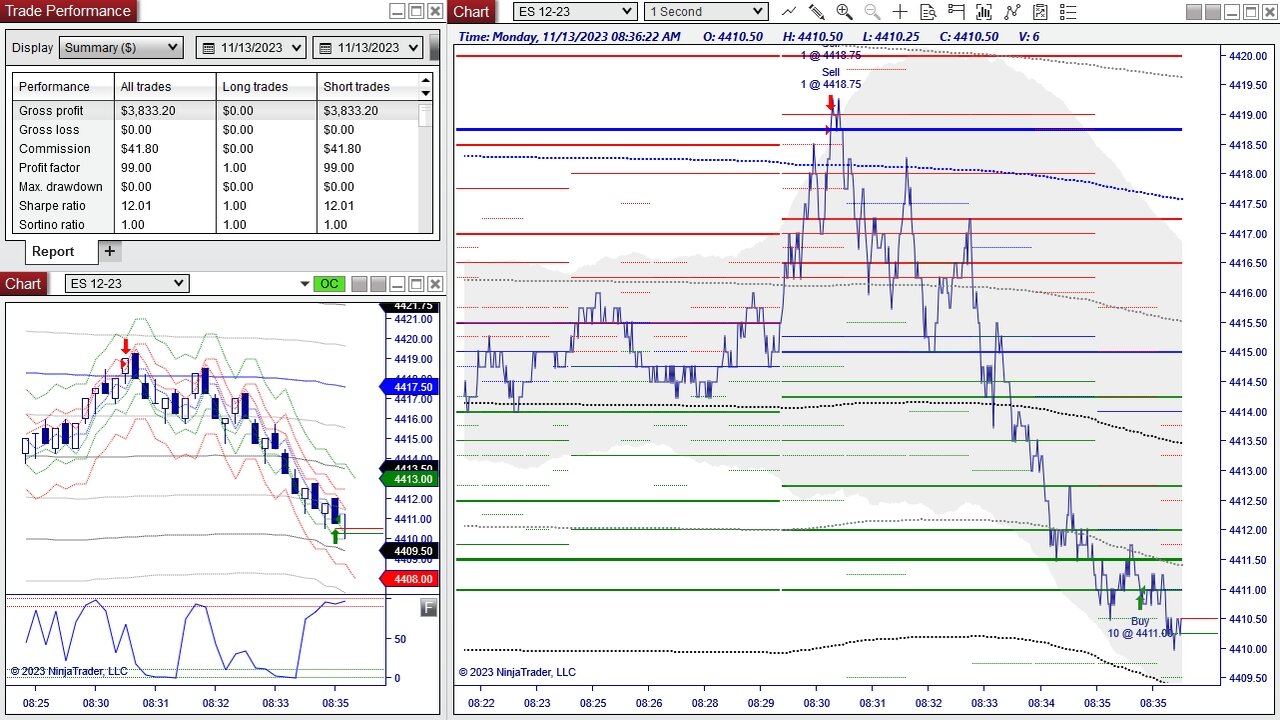Open the Strategies icon

coord(1041,12)
